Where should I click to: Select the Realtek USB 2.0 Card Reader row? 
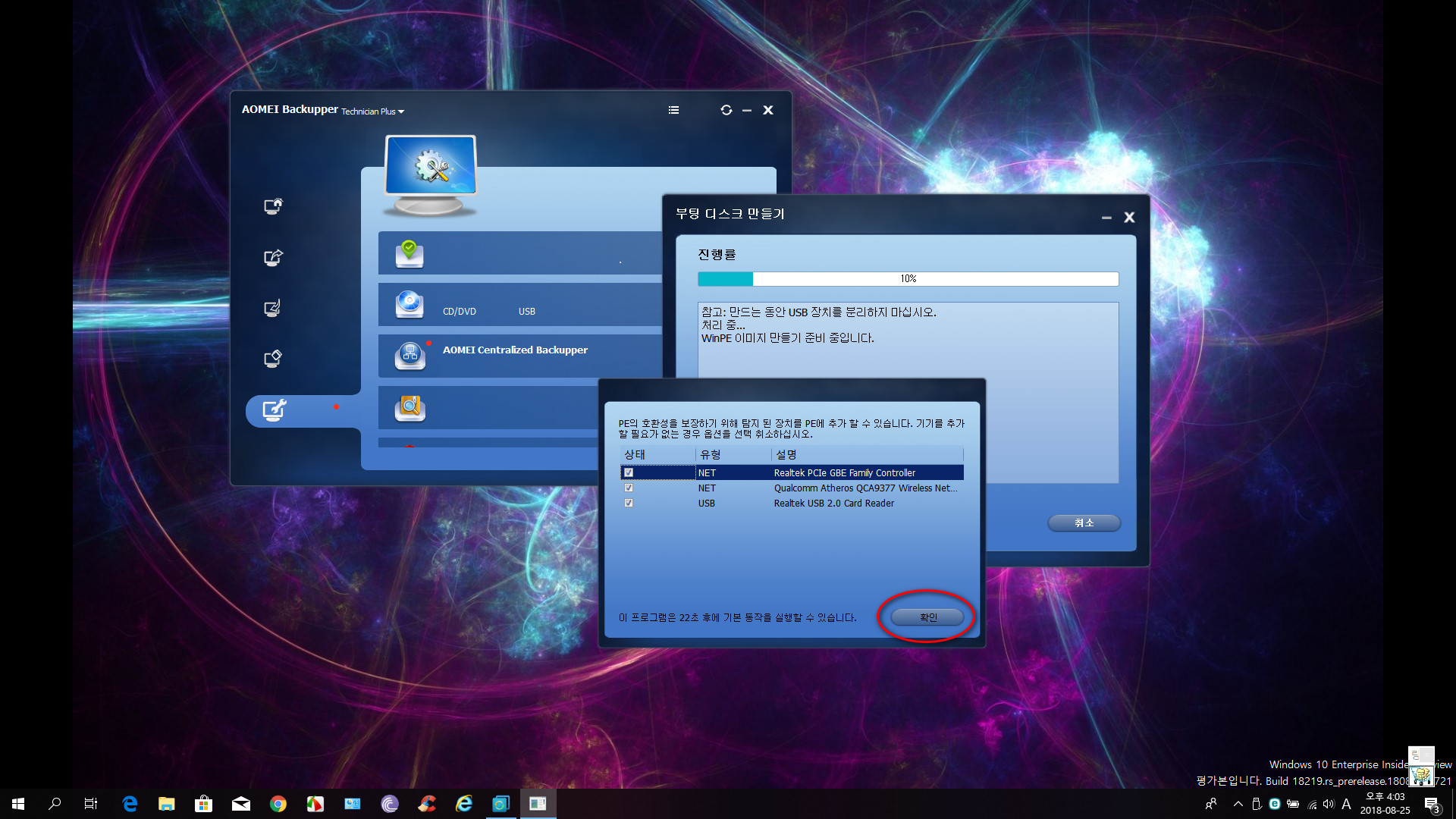792,503
